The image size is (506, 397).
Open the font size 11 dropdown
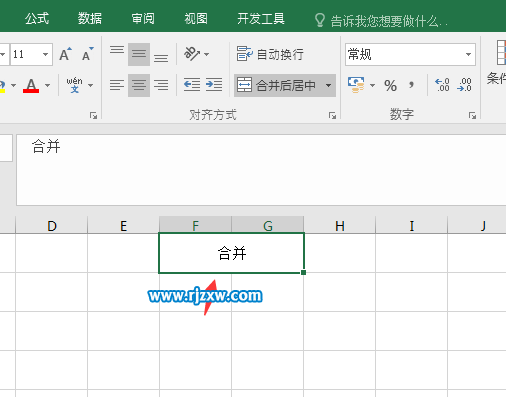pos(45,54)
